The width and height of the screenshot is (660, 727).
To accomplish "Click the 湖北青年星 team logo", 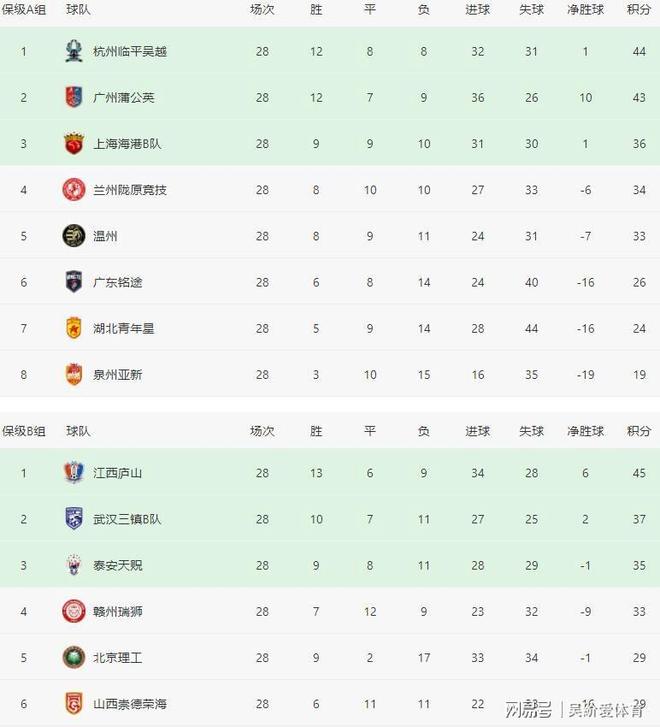I will pos(74,328).
